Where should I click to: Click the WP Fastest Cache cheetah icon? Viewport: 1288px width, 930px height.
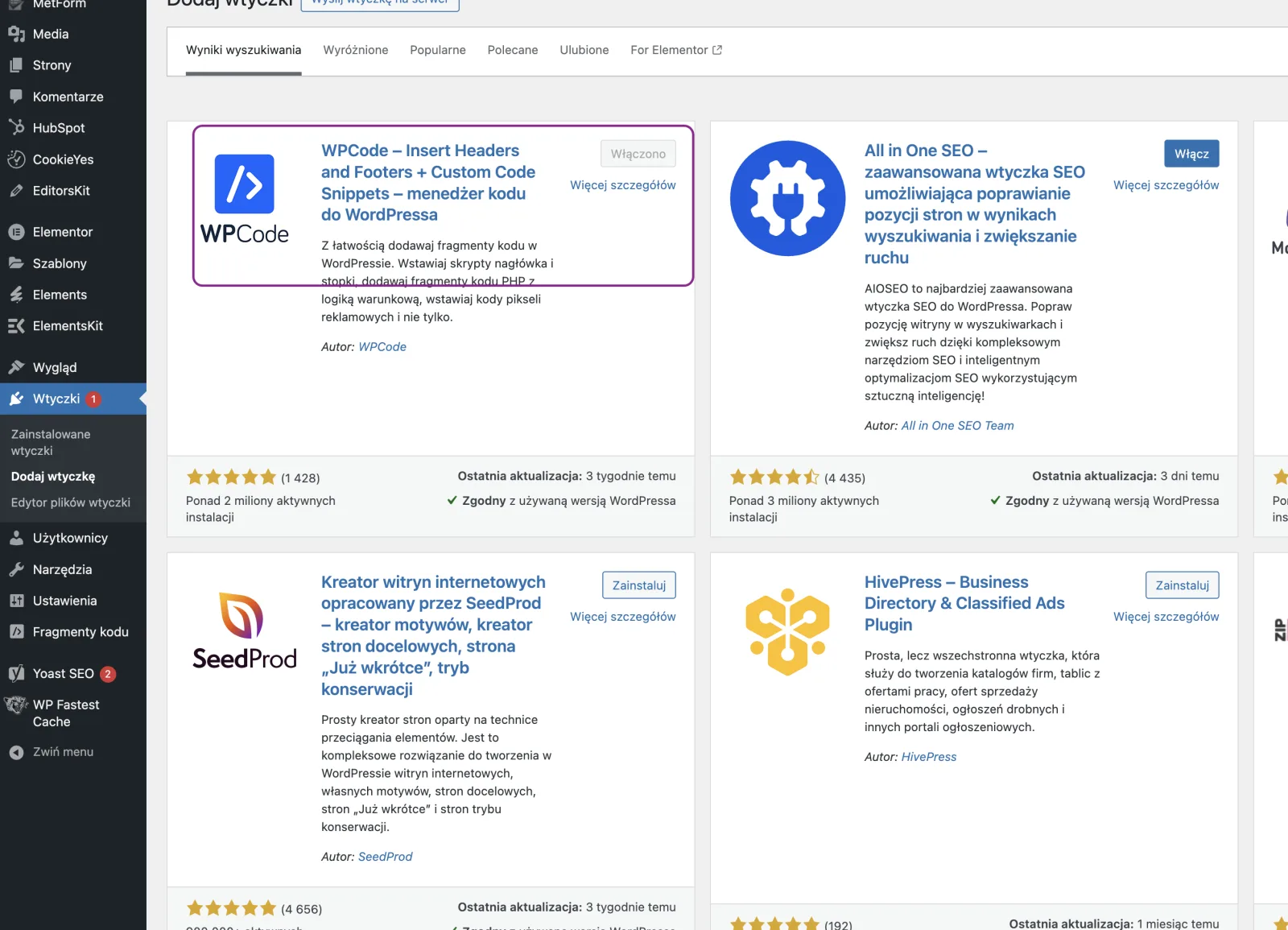coord(16,705)
